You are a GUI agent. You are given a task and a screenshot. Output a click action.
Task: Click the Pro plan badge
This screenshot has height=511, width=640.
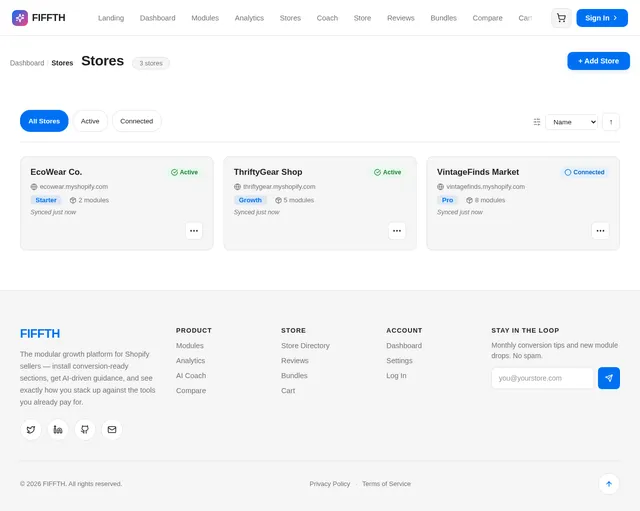447,200
